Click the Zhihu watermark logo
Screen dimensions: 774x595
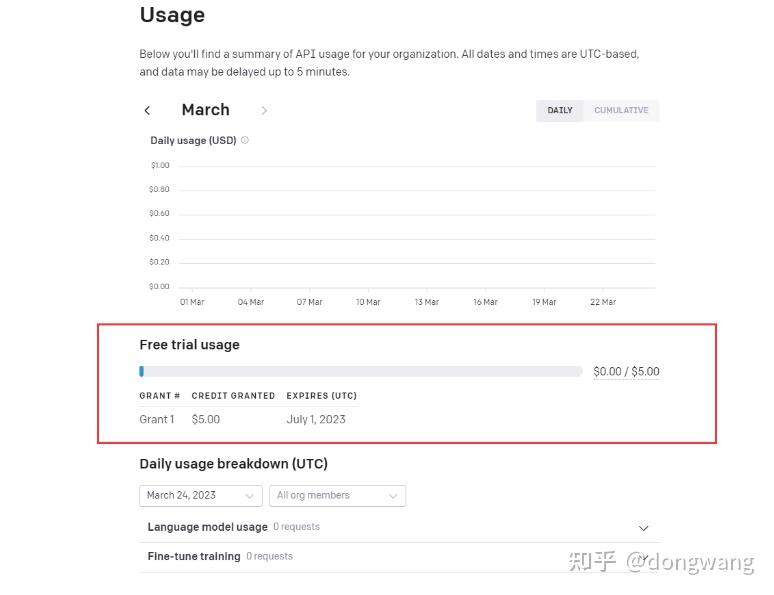coord(591,562)
